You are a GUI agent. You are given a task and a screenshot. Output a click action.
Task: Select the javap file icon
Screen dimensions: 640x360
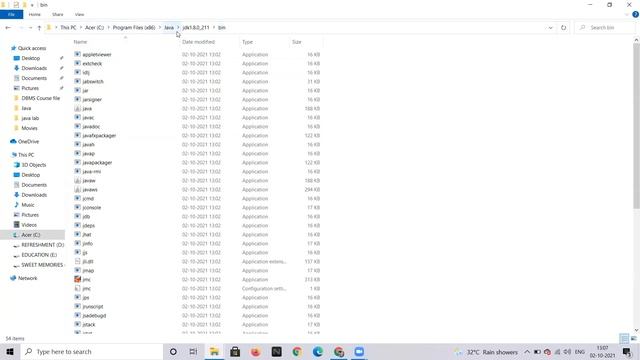pos(78,153)
